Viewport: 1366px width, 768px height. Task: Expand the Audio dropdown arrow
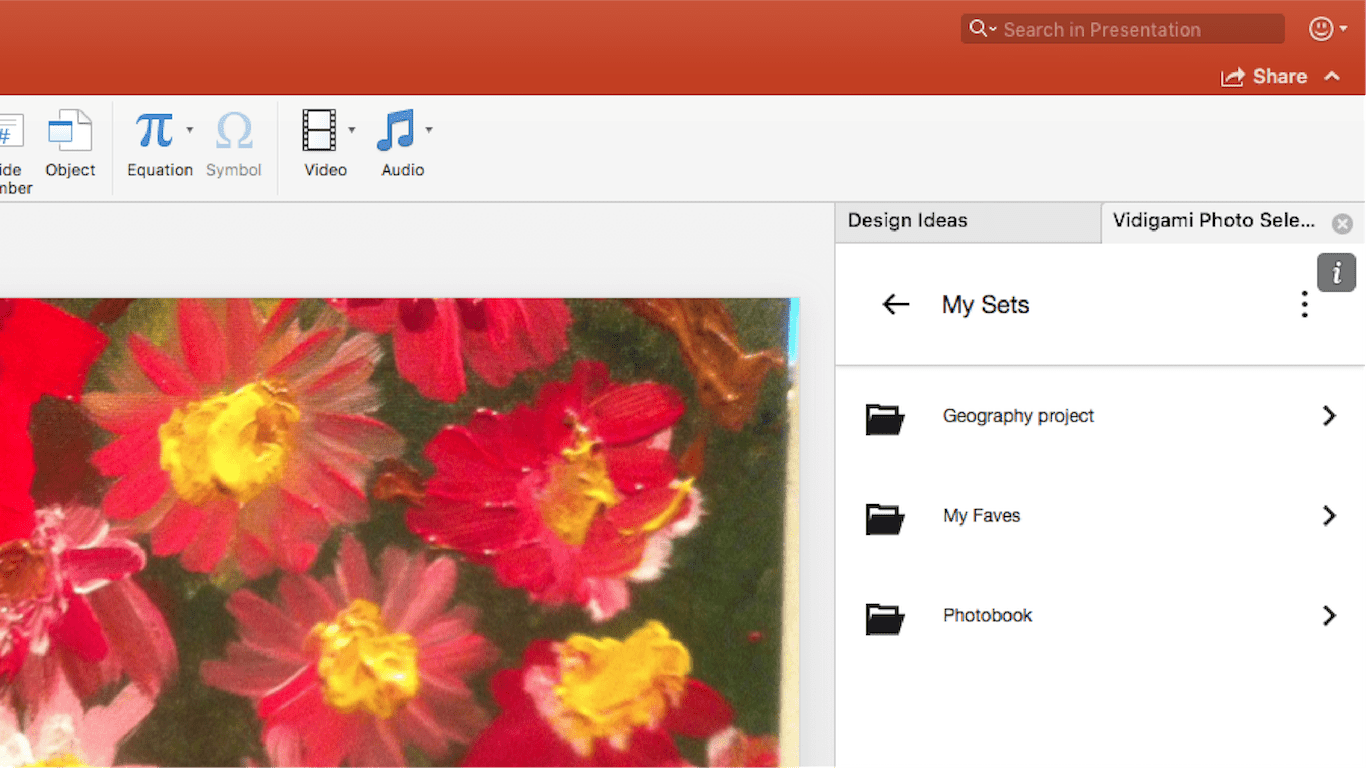click(x=429, y=130)
